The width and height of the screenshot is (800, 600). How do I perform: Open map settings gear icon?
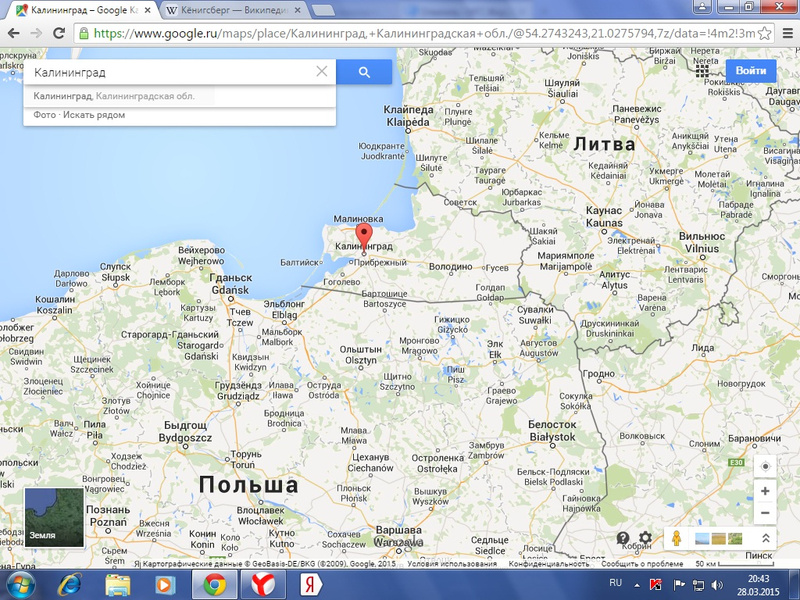645,537
